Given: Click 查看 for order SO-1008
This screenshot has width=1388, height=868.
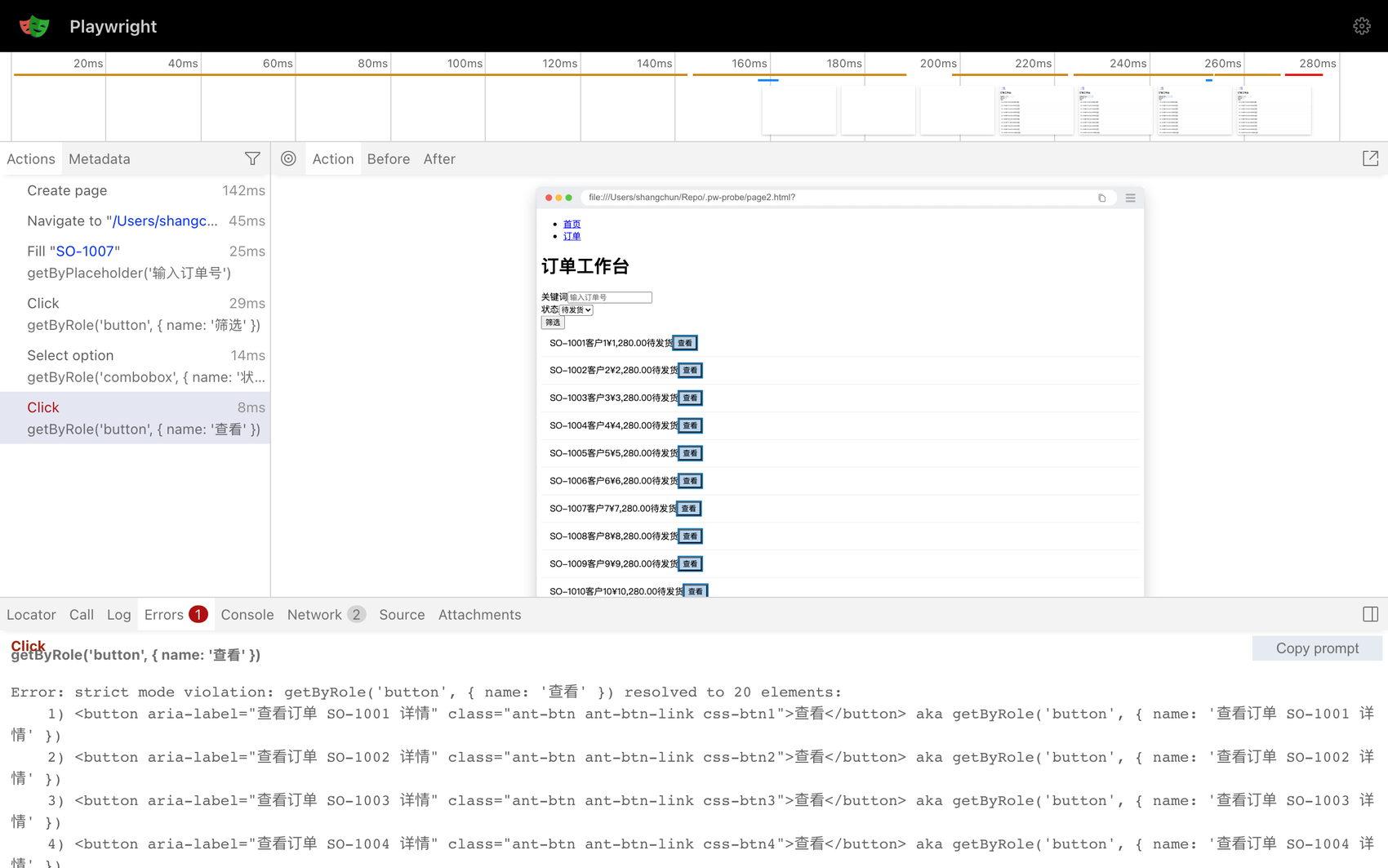Looking at the screenshot, I should [x=690, y=536].
